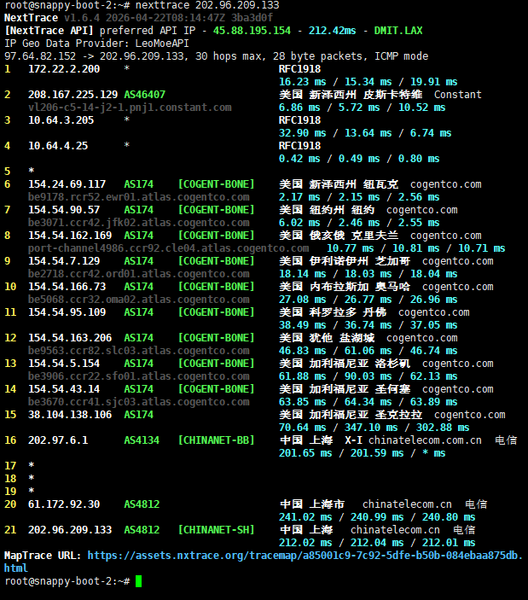Click hop 11 IP 154.54.95.109
The height and width of the screenshot is (600, 528).
[67, 312]
